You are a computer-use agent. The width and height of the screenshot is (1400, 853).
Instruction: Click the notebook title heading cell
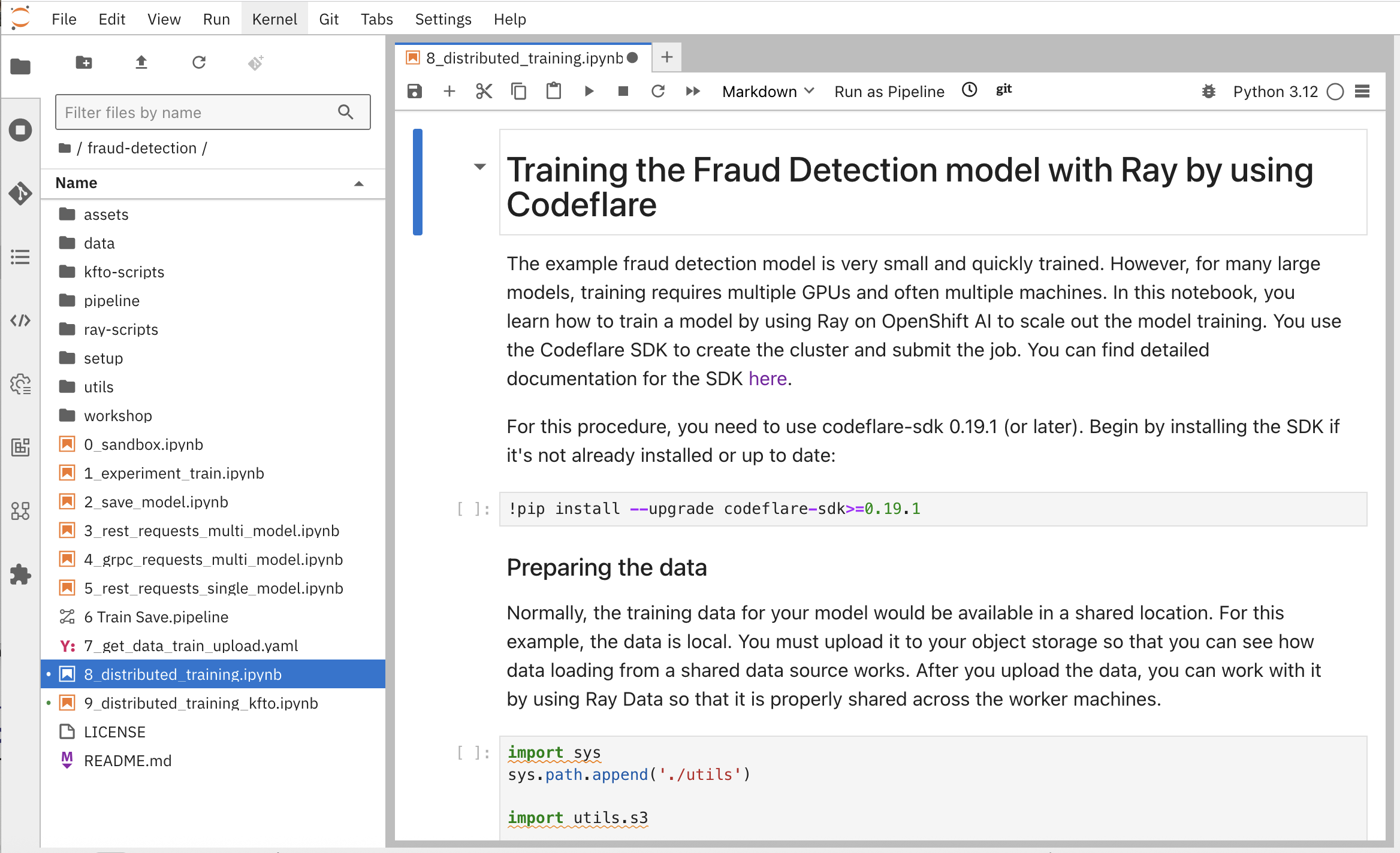pyautogui.click(x=933, y=182)
